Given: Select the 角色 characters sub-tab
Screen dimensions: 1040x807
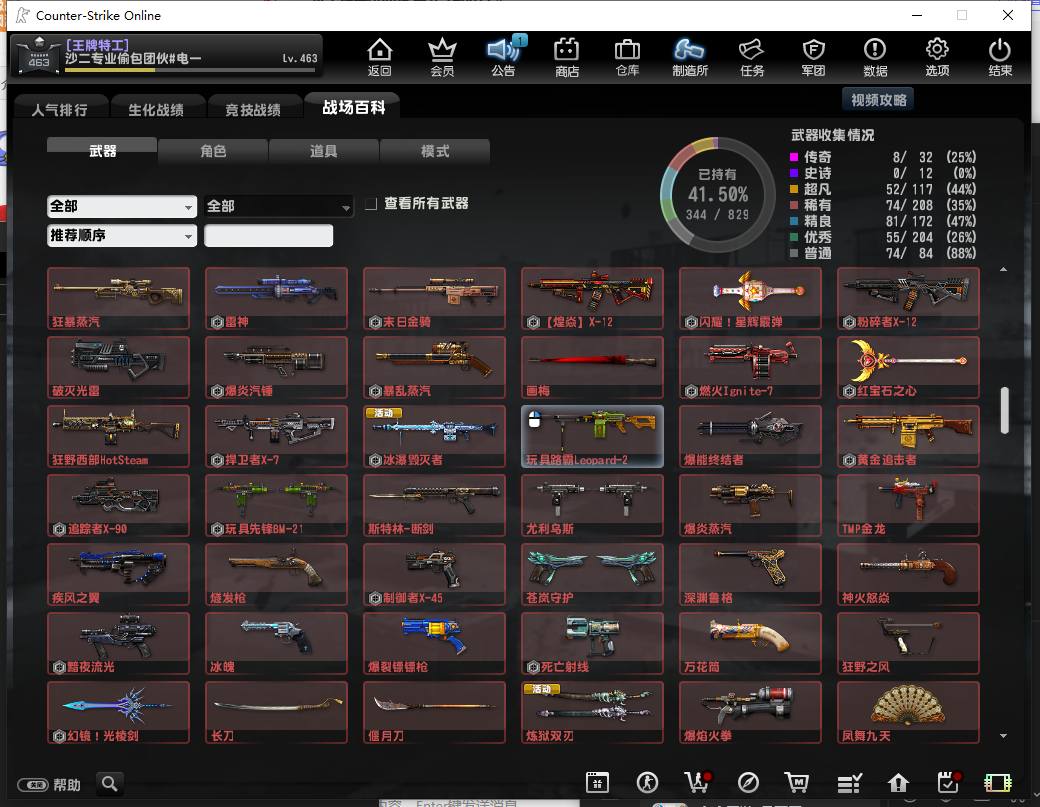Looking at the screenshot, I should [x=214, y=151].
